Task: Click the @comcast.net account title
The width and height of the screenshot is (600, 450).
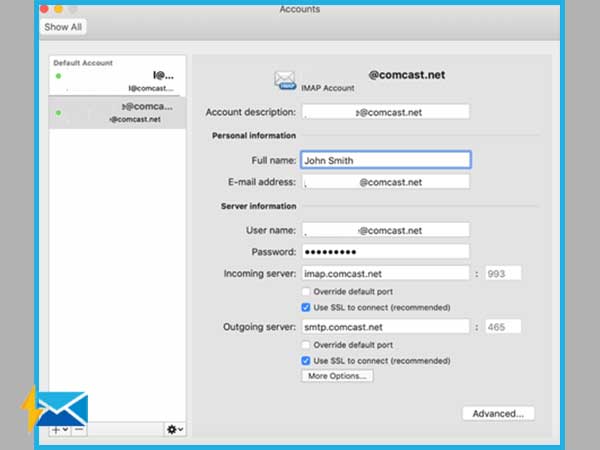Action: pos(406,75)
